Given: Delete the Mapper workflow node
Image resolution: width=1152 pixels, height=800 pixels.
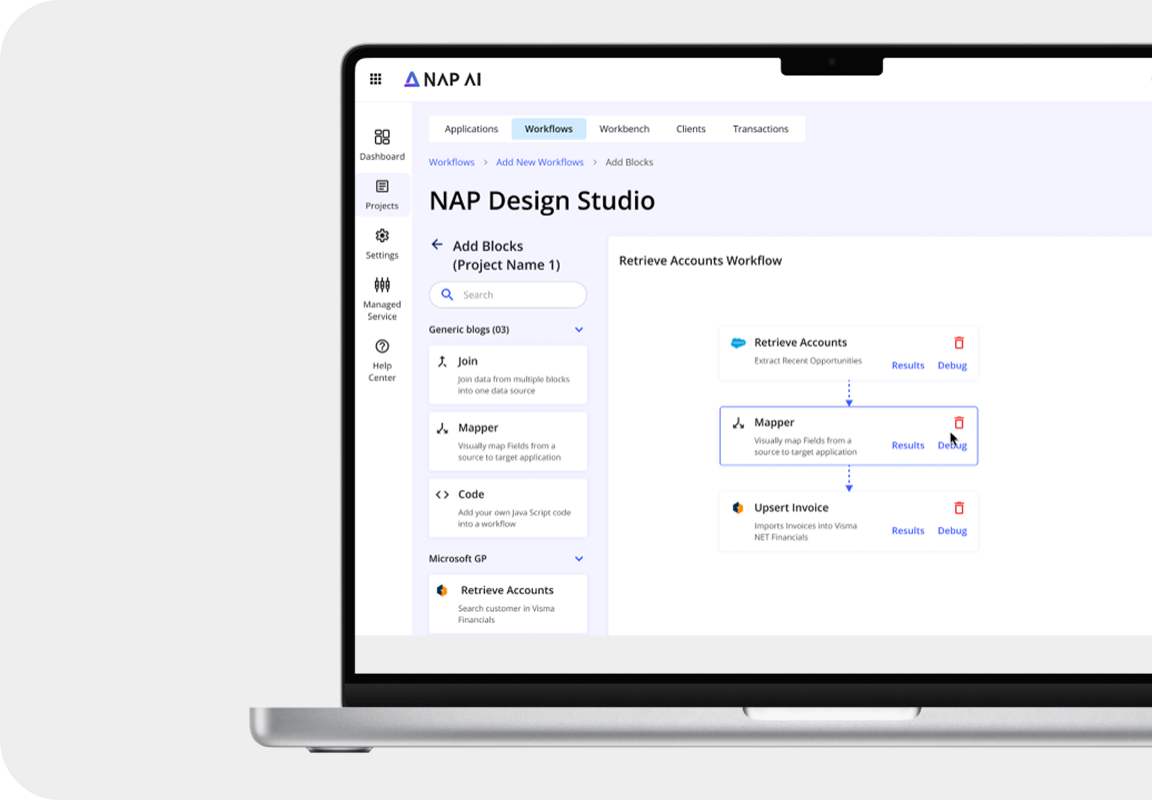Looking at the screenshot, I should [959, 423].
